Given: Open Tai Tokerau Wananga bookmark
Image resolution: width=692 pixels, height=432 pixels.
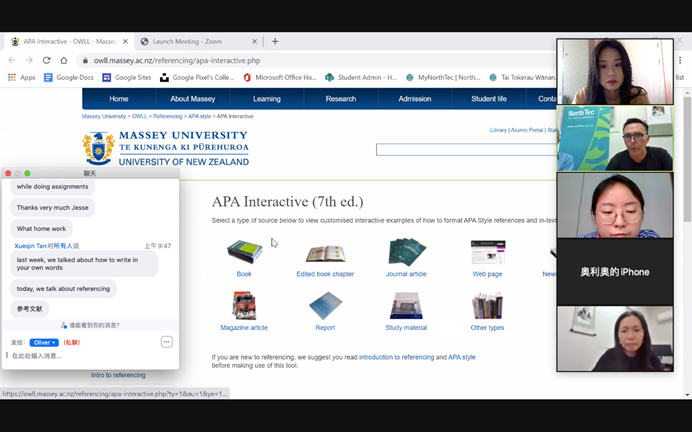Looking at the screenshot, I should pyautogui.click(x=523, y=78).
